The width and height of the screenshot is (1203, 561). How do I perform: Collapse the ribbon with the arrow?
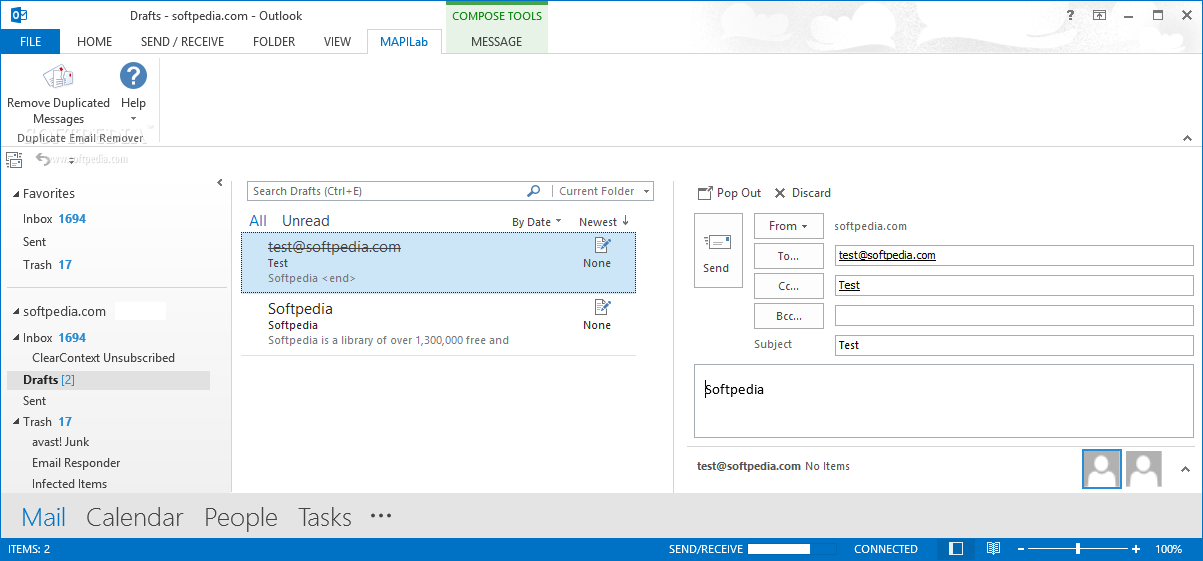(x=1187, y=138)
